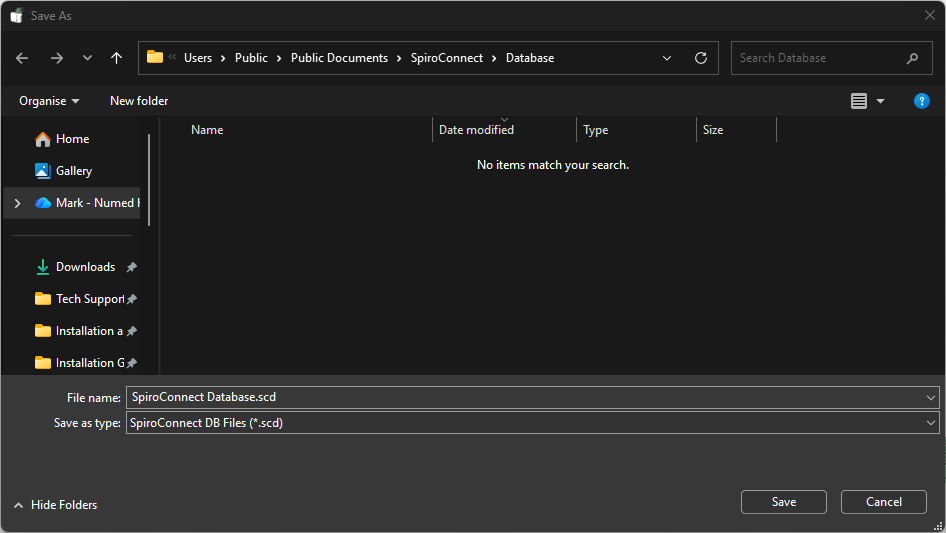Viewport: 946px width, 533px height.
Task: Go up one folder level
Action: [x=116, y=58]
